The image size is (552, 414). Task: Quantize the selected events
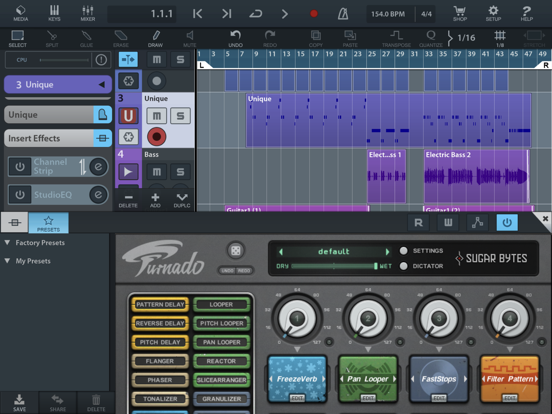(x=431, y=38)
